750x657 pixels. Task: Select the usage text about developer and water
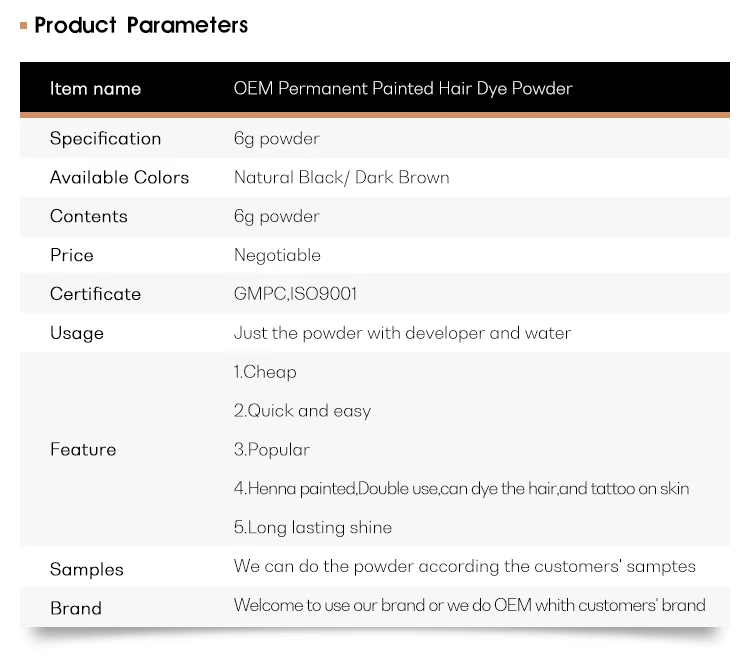[x=402, y=334]
